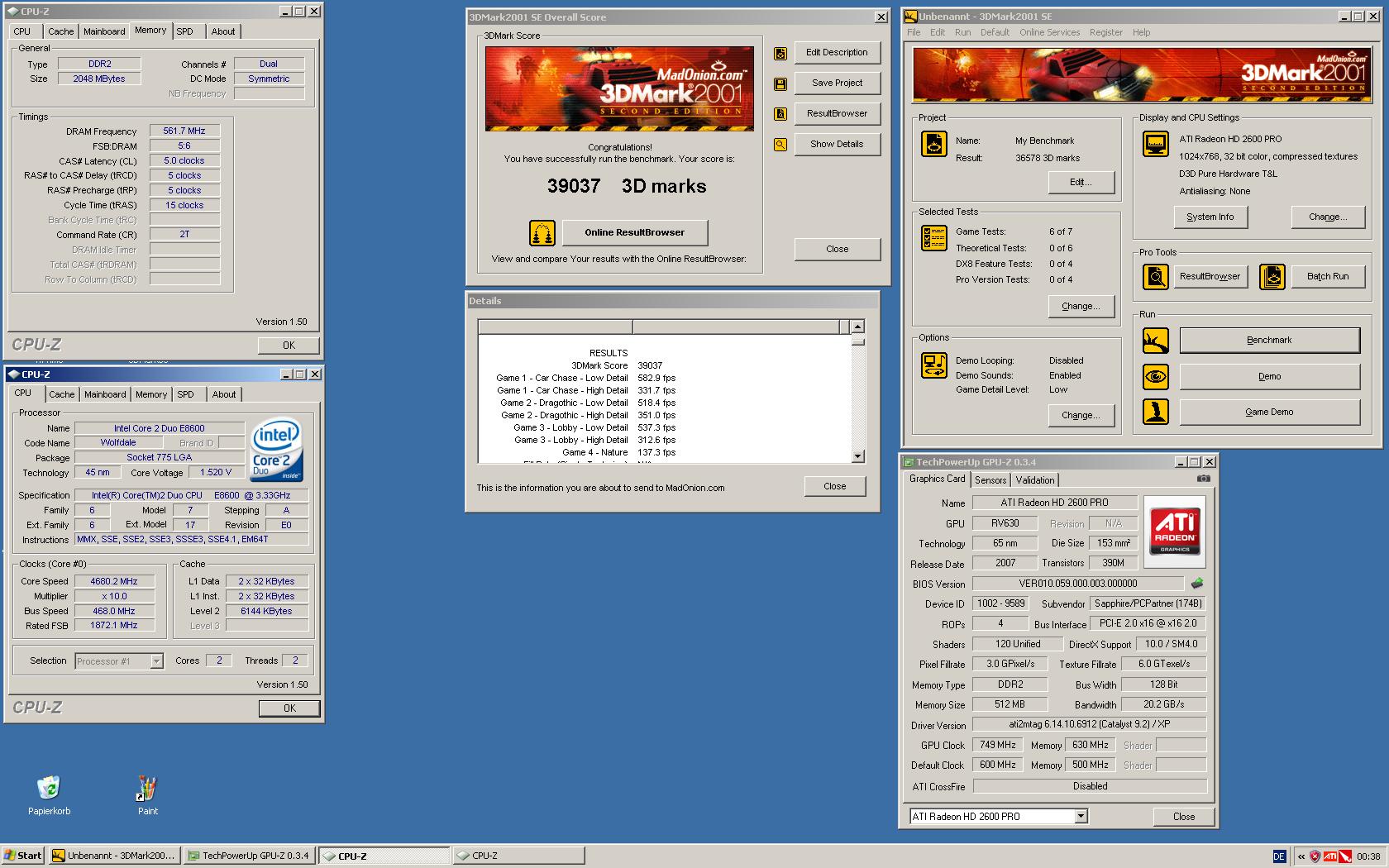Screen dimensions: 1389x868
Task: Switch to Mainboard tab in upper CPU-Z
Action: coord(105,31)
